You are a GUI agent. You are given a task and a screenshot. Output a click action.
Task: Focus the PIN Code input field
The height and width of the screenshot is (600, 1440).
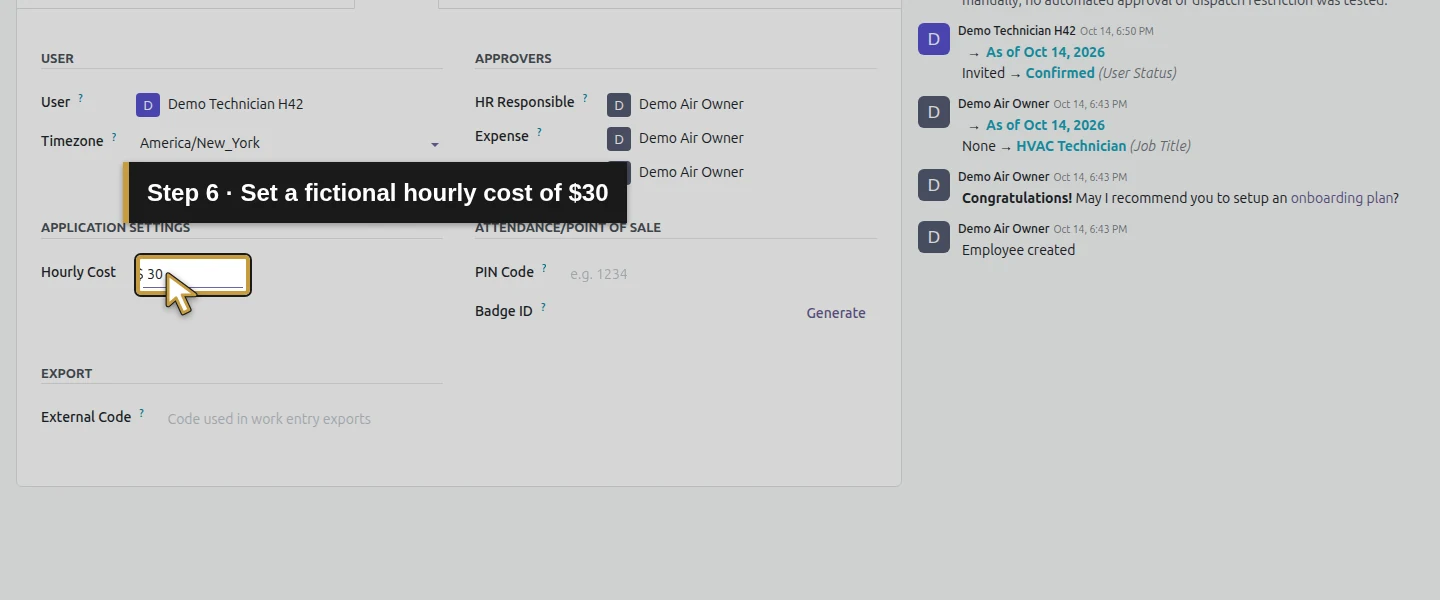coord(722,273)
